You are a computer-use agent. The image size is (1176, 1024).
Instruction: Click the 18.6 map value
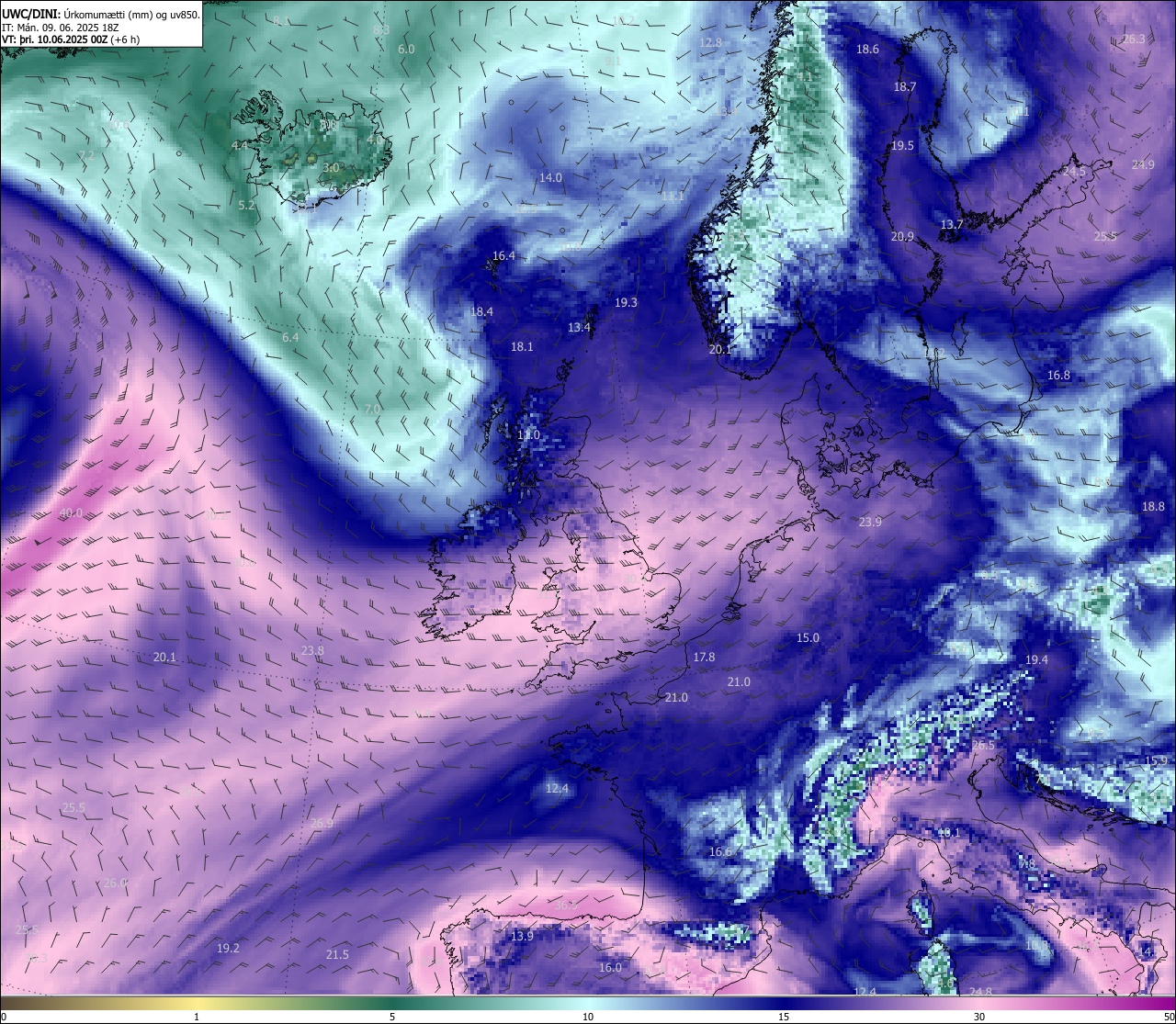point(867,50)
